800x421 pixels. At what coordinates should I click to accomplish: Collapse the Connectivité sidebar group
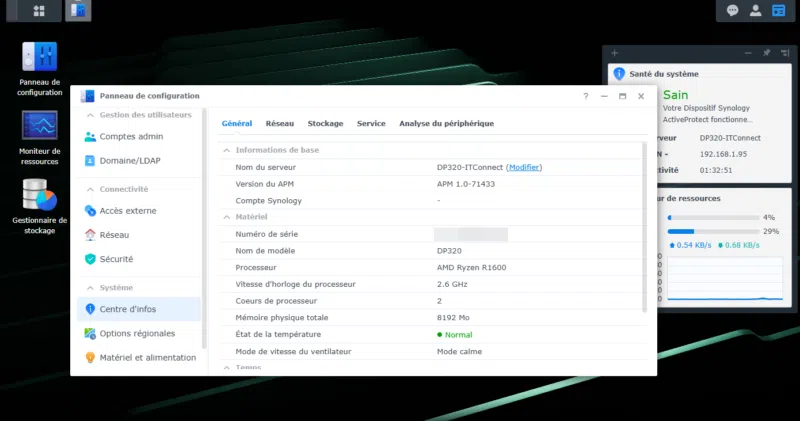tap(90, 189)
